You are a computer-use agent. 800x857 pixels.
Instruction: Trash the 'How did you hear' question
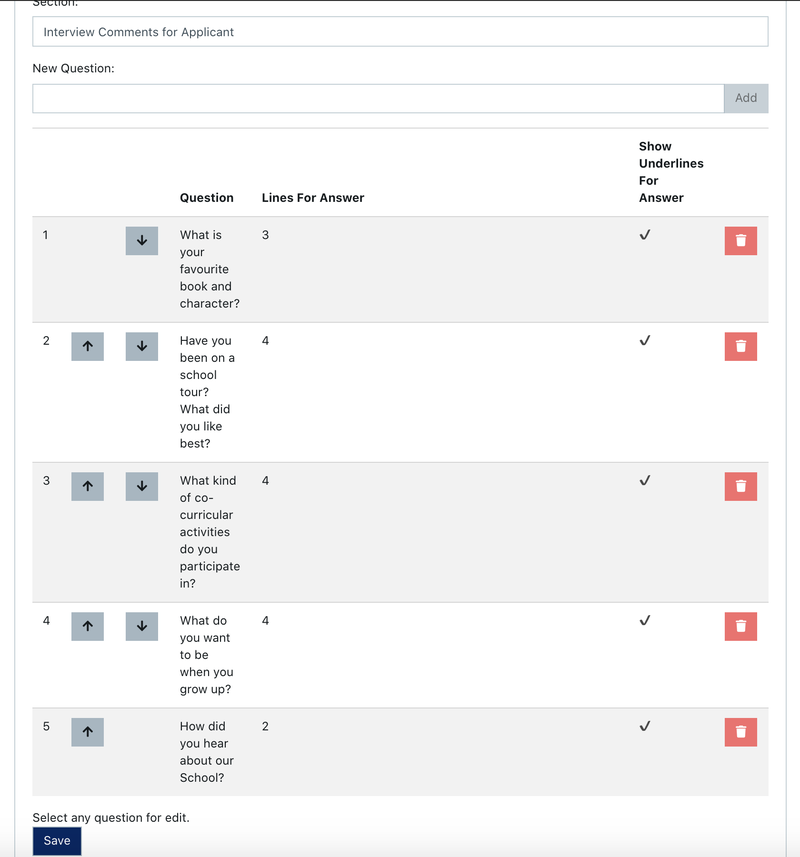[740, 733]
